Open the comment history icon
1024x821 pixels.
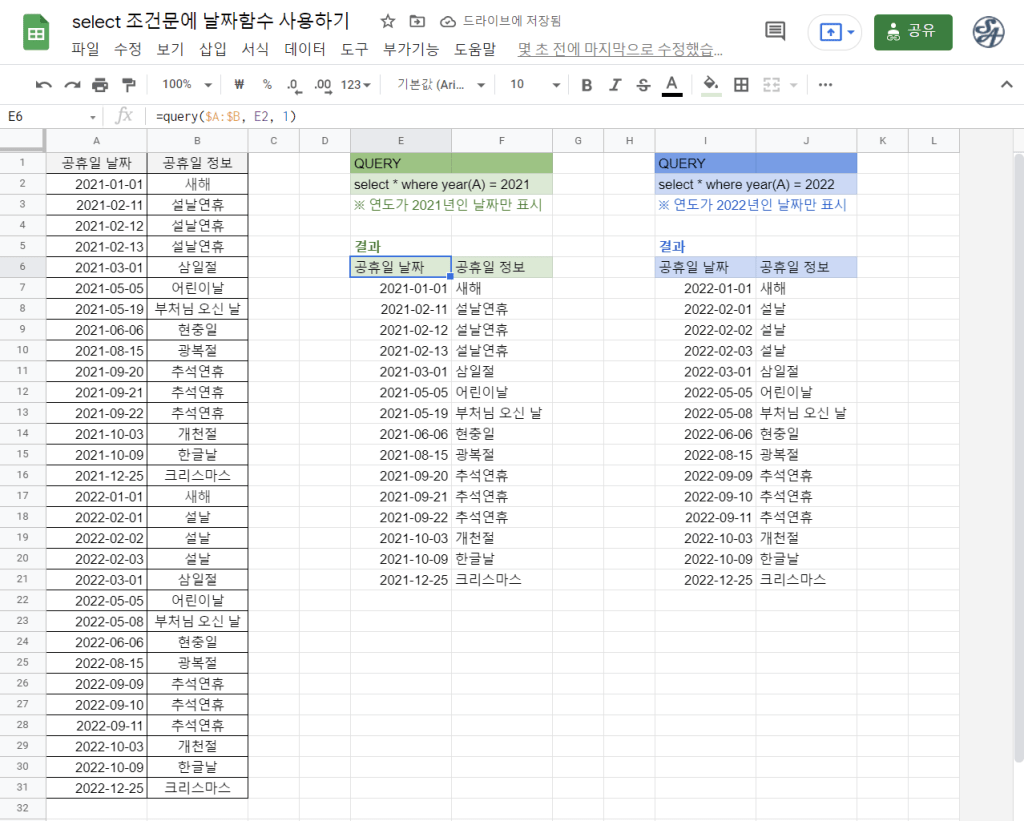coord(775,31)
